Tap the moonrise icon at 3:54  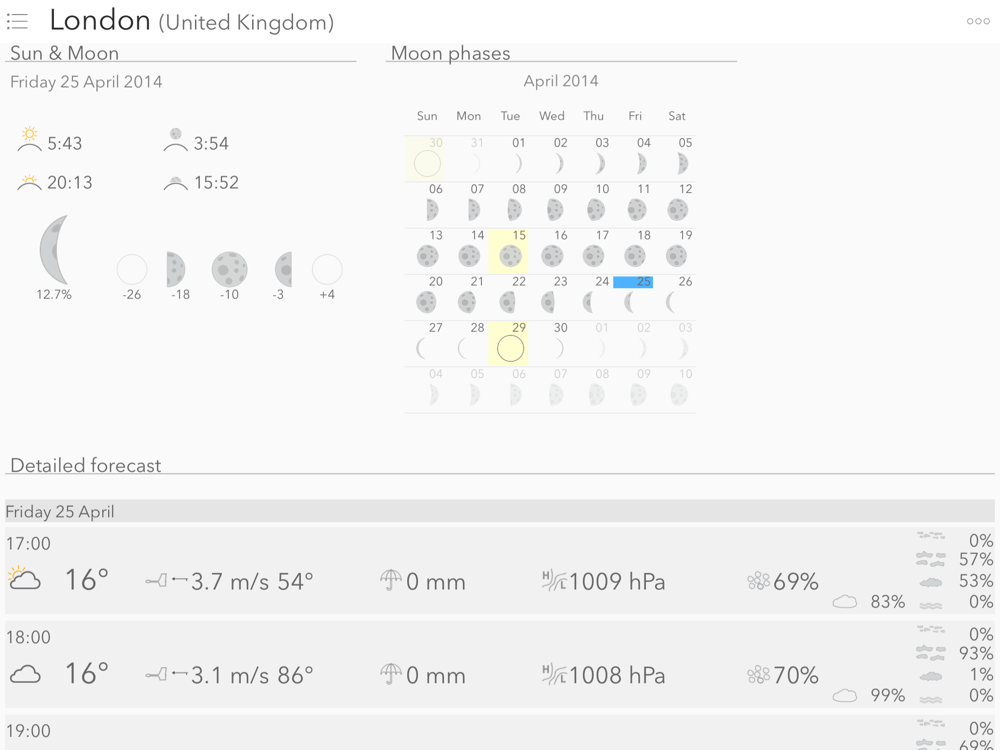(x=176, y=141)
